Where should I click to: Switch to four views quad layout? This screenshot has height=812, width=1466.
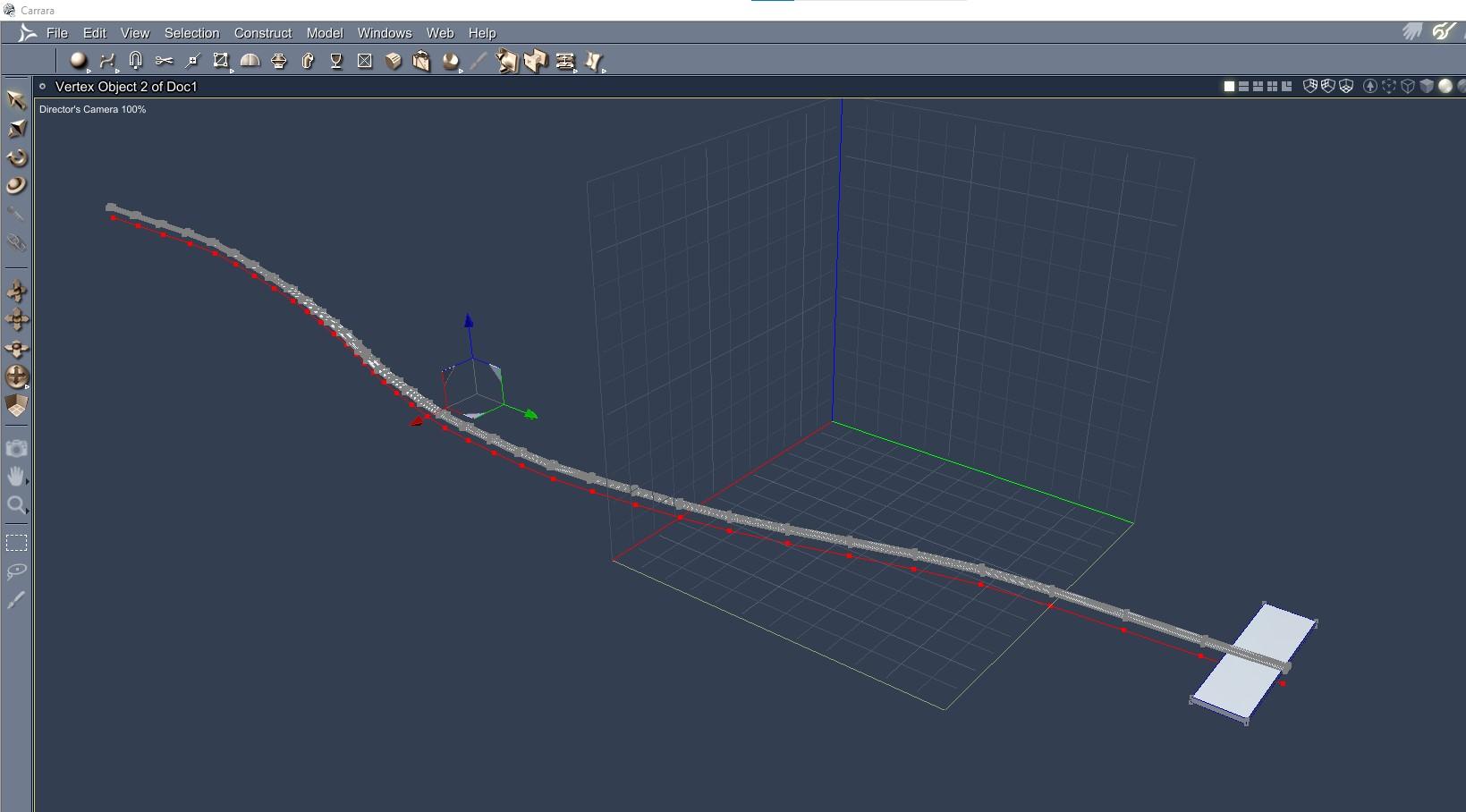(x=1272, y=87)
